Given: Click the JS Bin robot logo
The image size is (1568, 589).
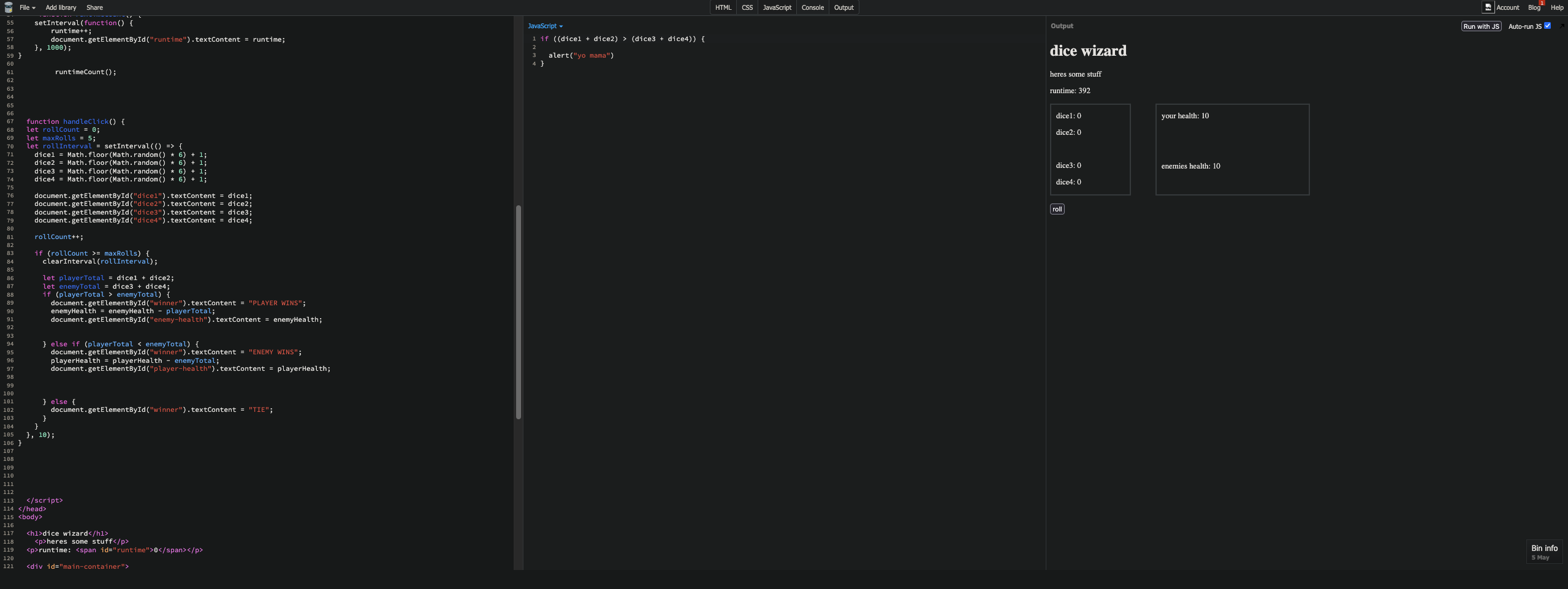Looking at the screenshot, I should click(x=8, y=7).
